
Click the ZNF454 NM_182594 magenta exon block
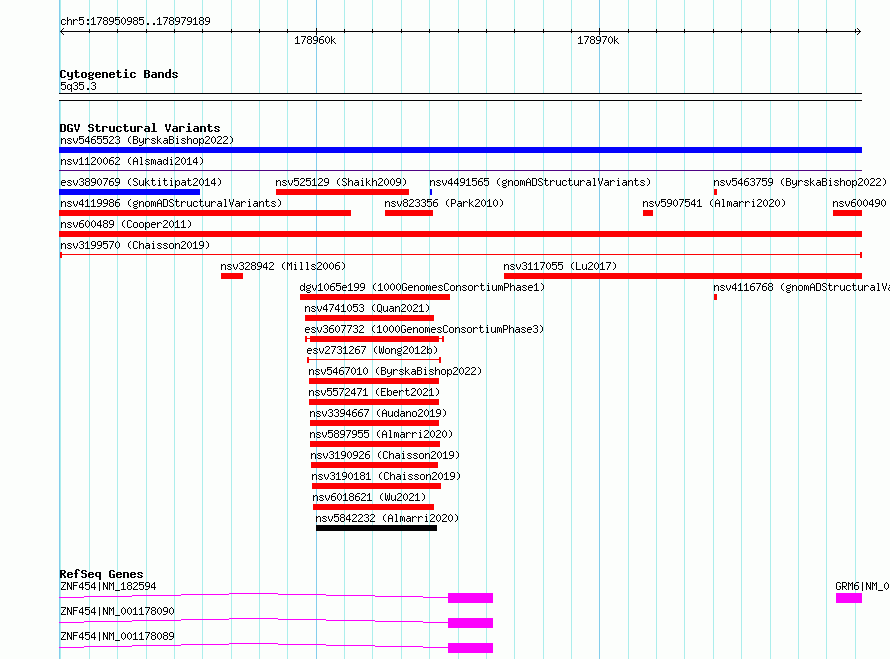471,598
